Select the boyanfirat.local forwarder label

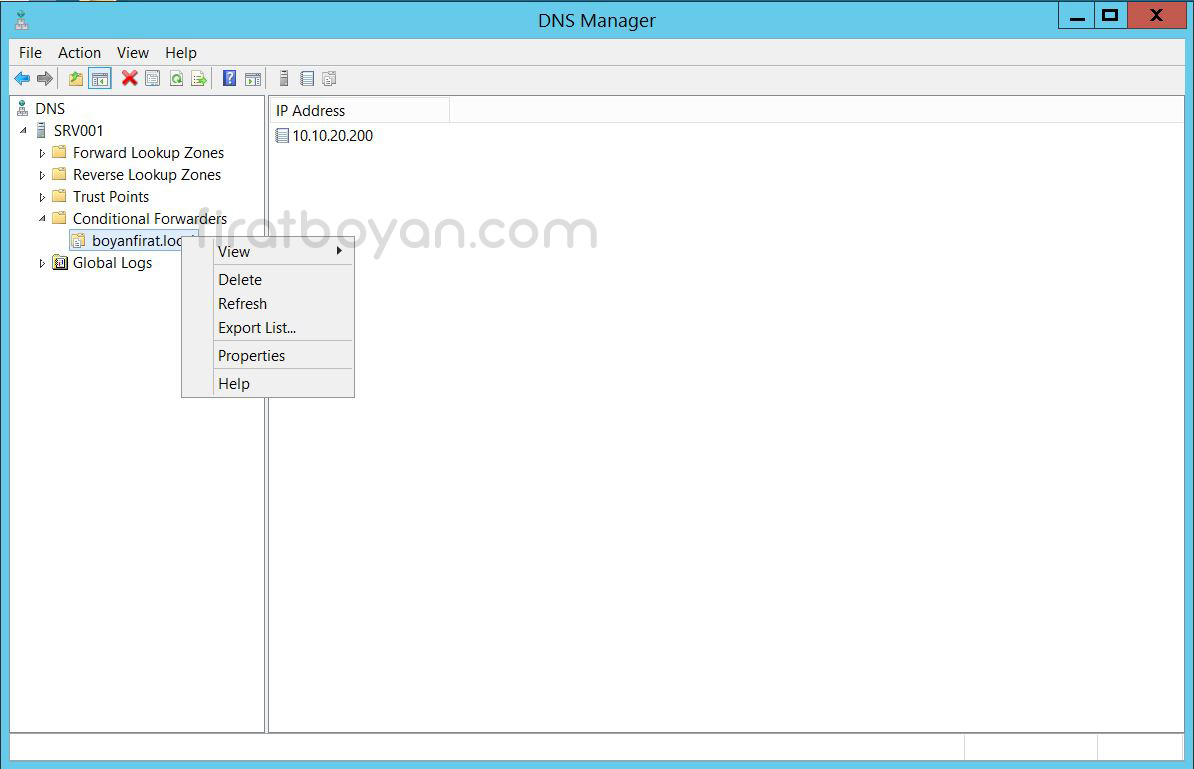(137, 241)
